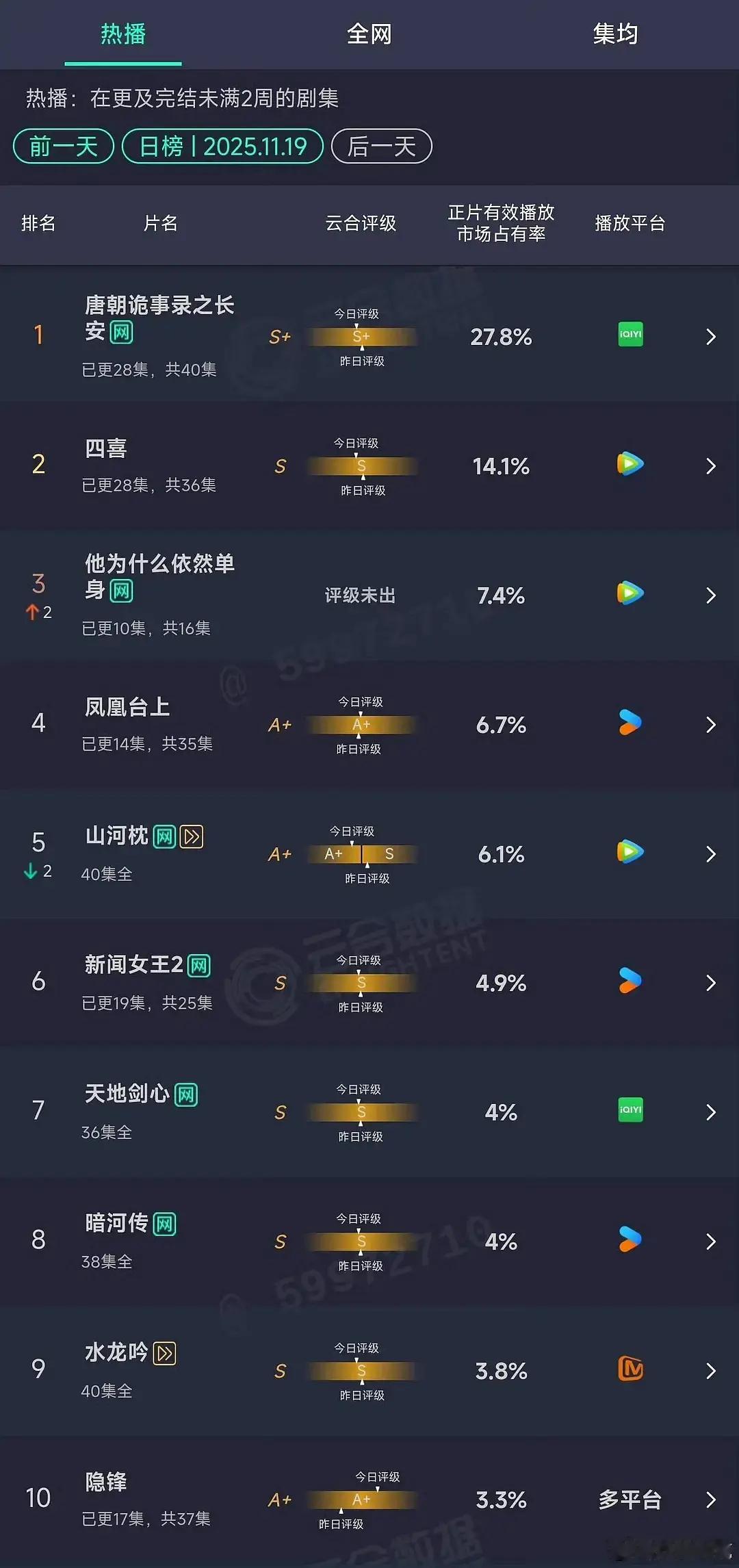Open the 日榜 2025.11.19 date selector
739x1568 pixels.
click(x=223, y=146)
